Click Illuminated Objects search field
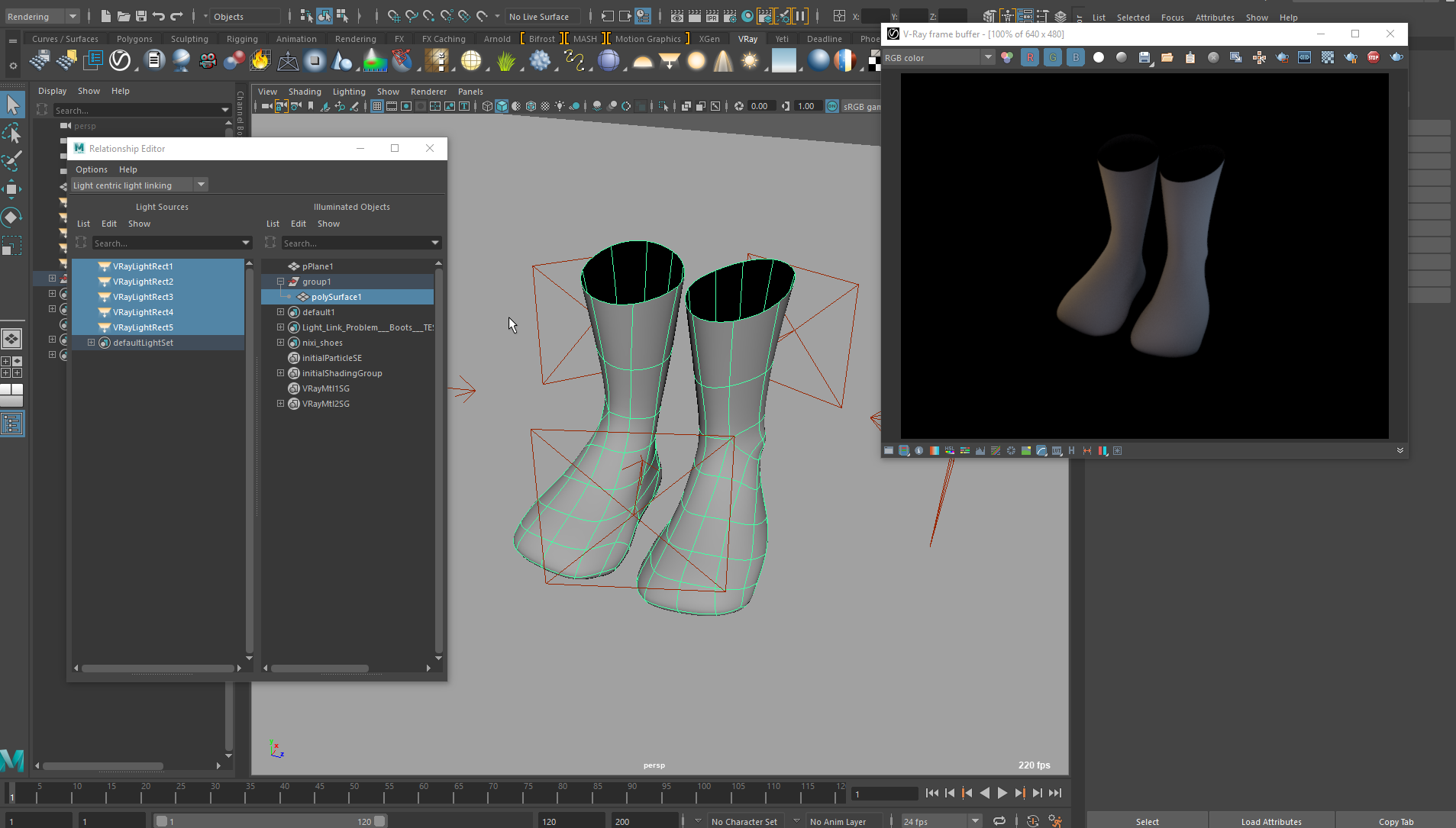1456x828 pixels. (361, 243)
